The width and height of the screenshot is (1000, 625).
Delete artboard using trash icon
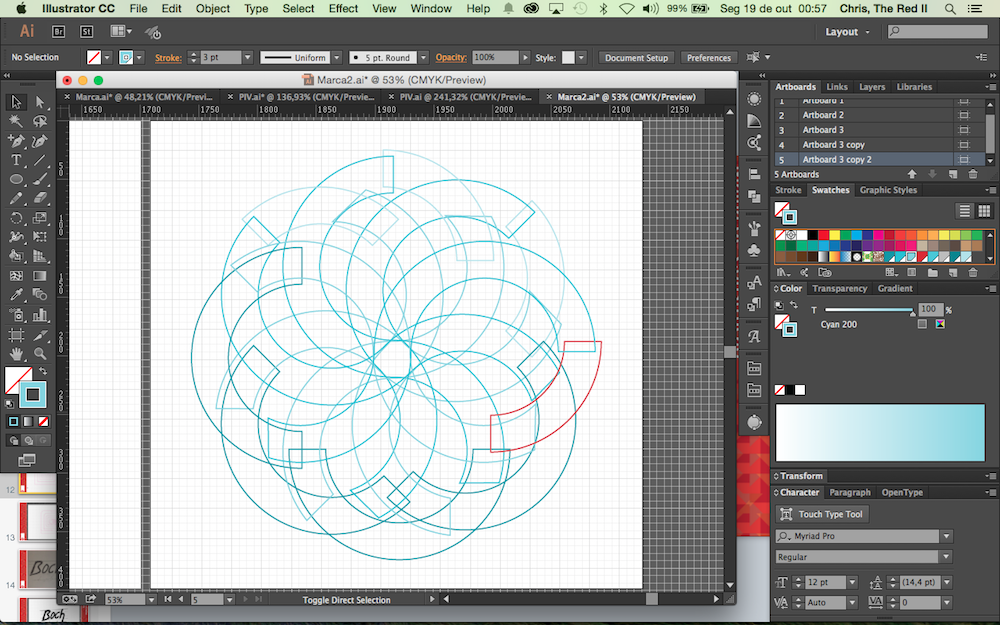971,174
